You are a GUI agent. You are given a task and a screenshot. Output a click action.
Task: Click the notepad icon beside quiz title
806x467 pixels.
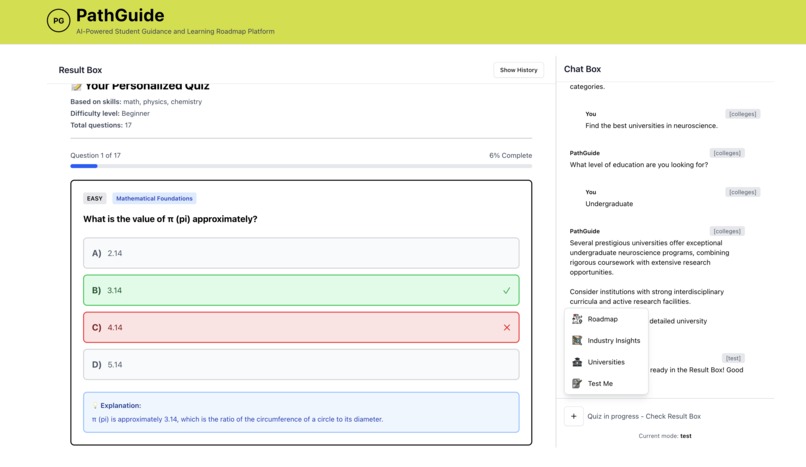click(x=76, y=86)
